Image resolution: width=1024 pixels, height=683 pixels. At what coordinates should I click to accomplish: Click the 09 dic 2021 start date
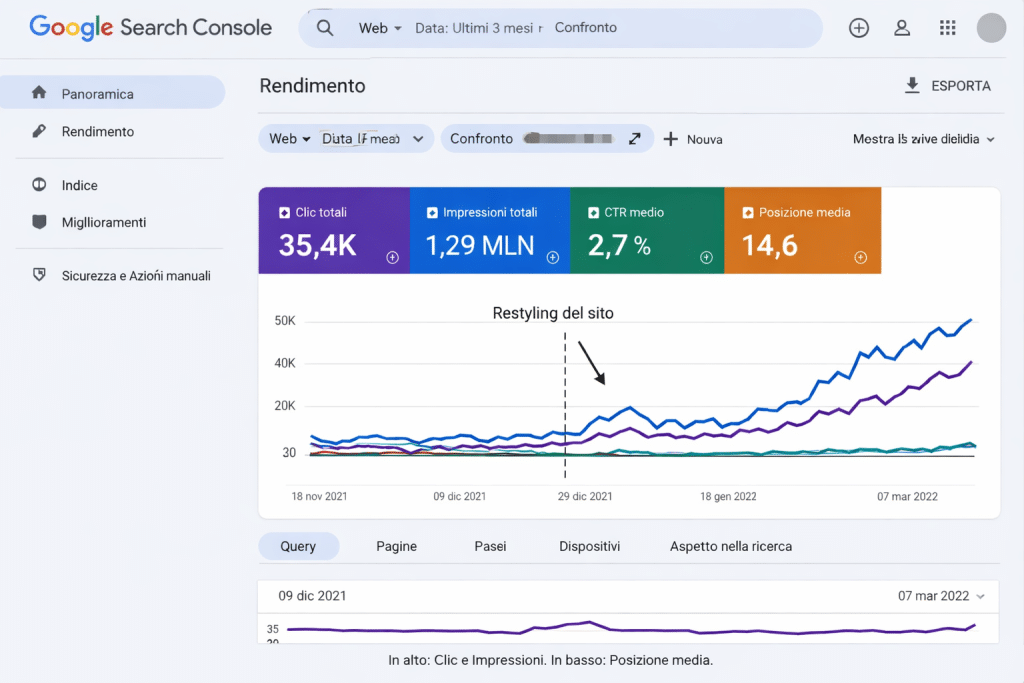(312, 596)
